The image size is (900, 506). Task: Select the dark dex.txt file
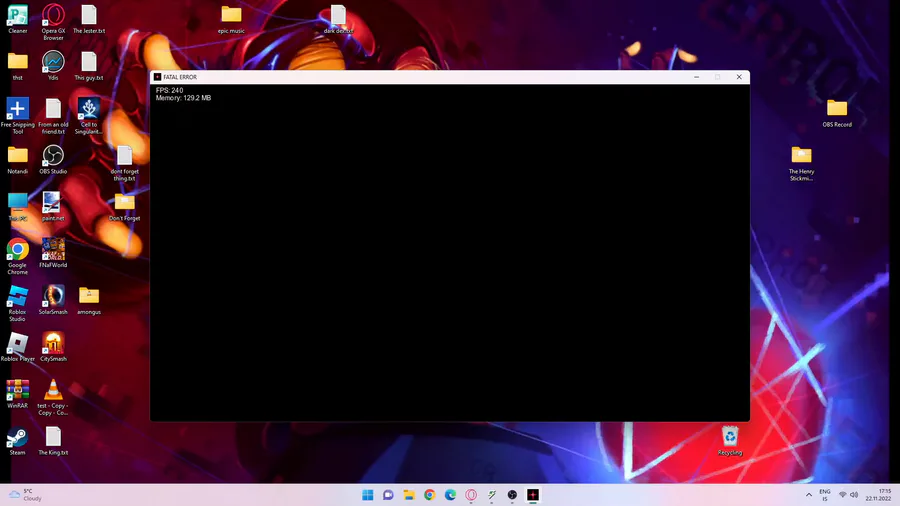[338, 19]
